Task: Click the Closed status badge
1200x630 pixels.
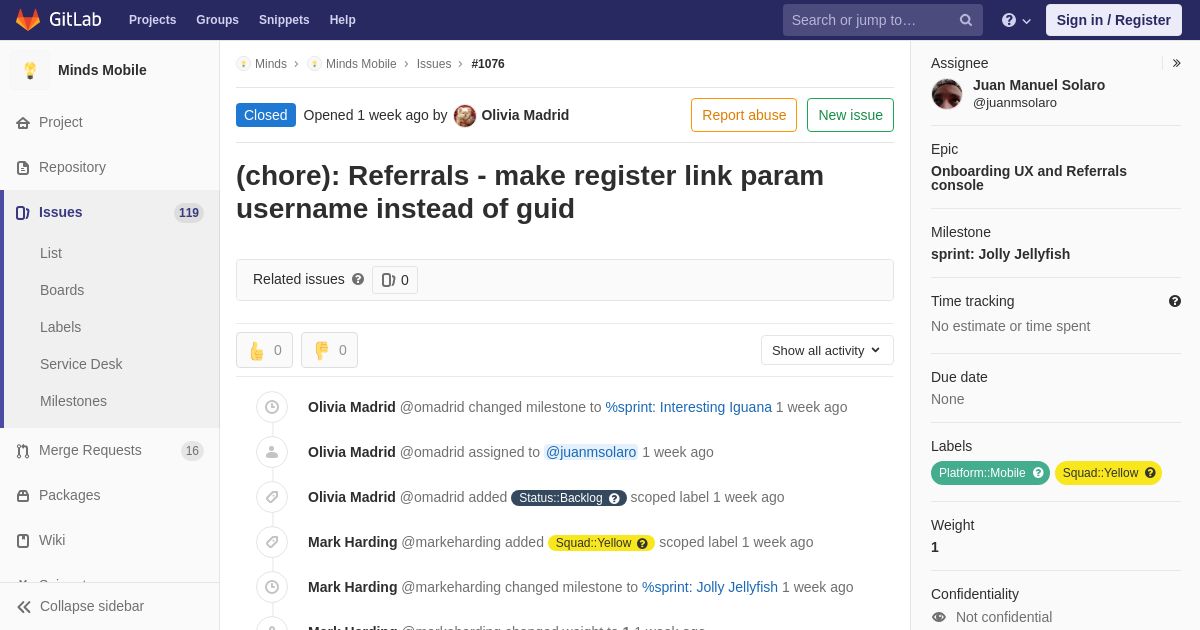Action: 266,115
